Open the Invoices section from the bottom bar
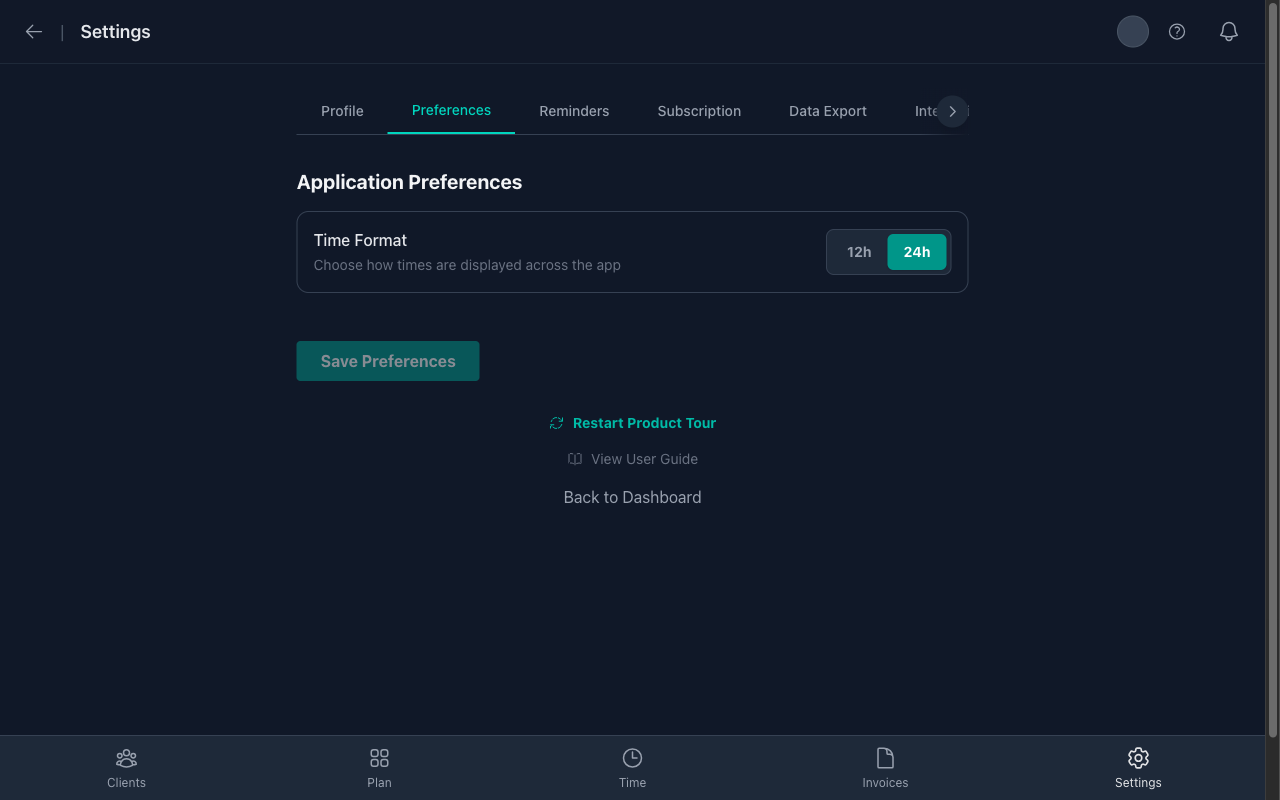The height and width of the screenshot is (800, 1280). tap(885, 767)
